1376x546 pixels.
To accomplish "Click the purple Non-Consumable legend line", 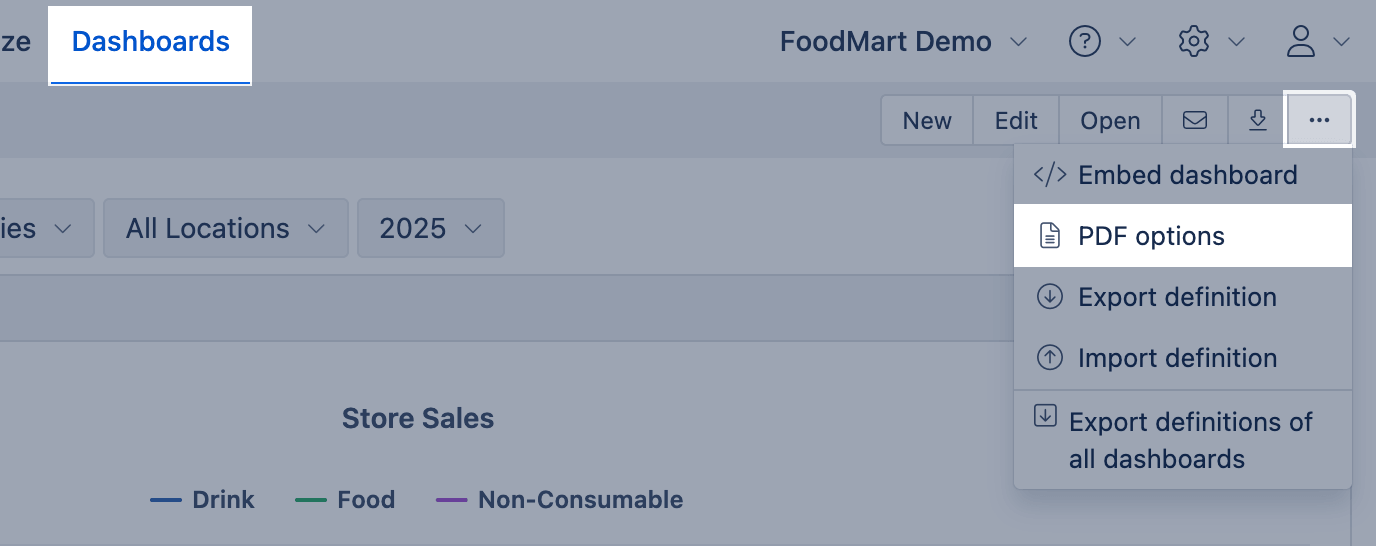I will coord(452,499).
